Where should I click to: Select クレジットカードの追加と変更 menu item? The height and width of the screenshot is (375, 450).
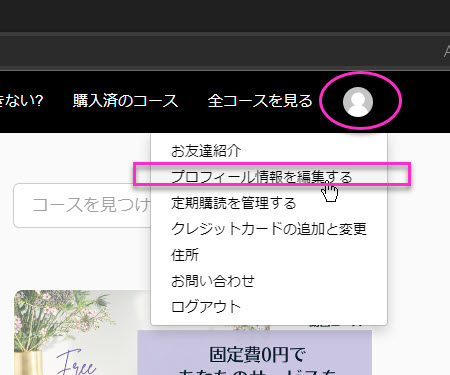pos(269,229)
